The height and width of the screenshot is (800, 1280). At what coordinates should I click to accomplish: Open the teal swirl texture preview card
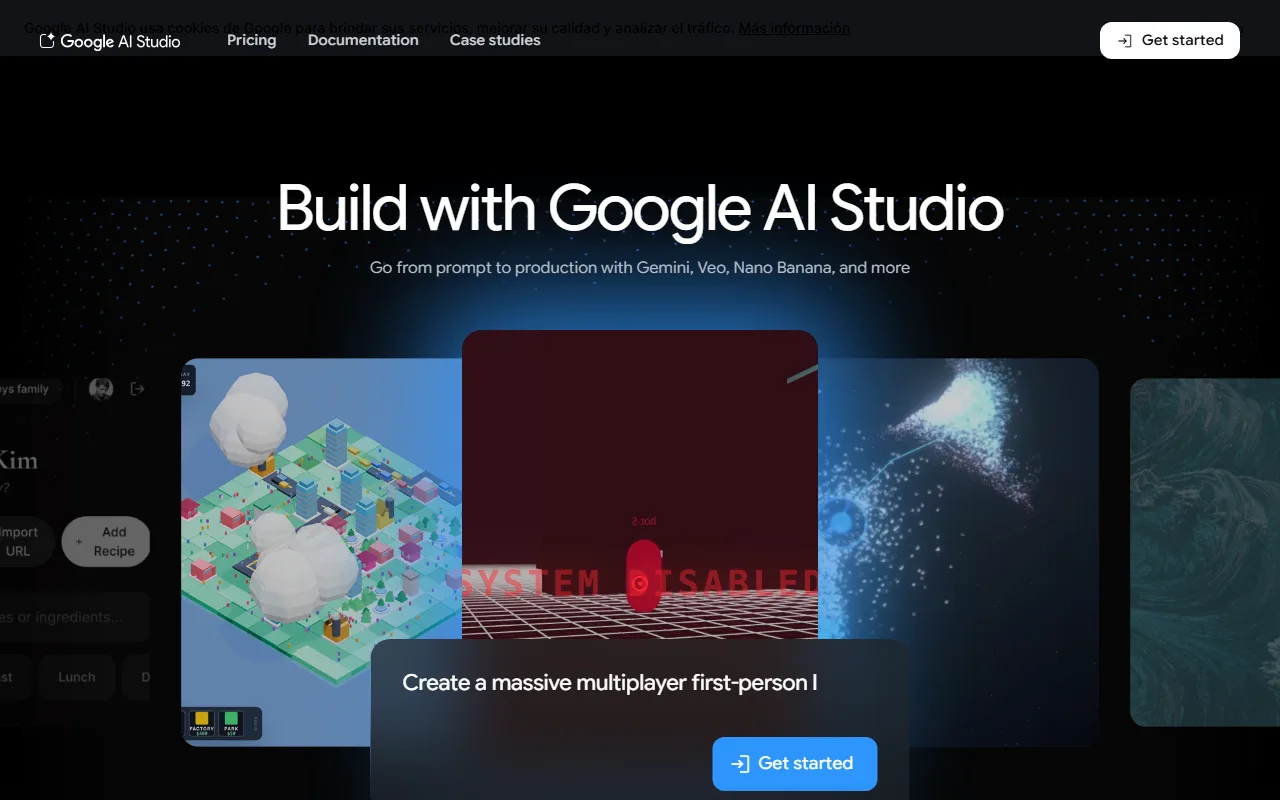click(x=1205, y=552)
